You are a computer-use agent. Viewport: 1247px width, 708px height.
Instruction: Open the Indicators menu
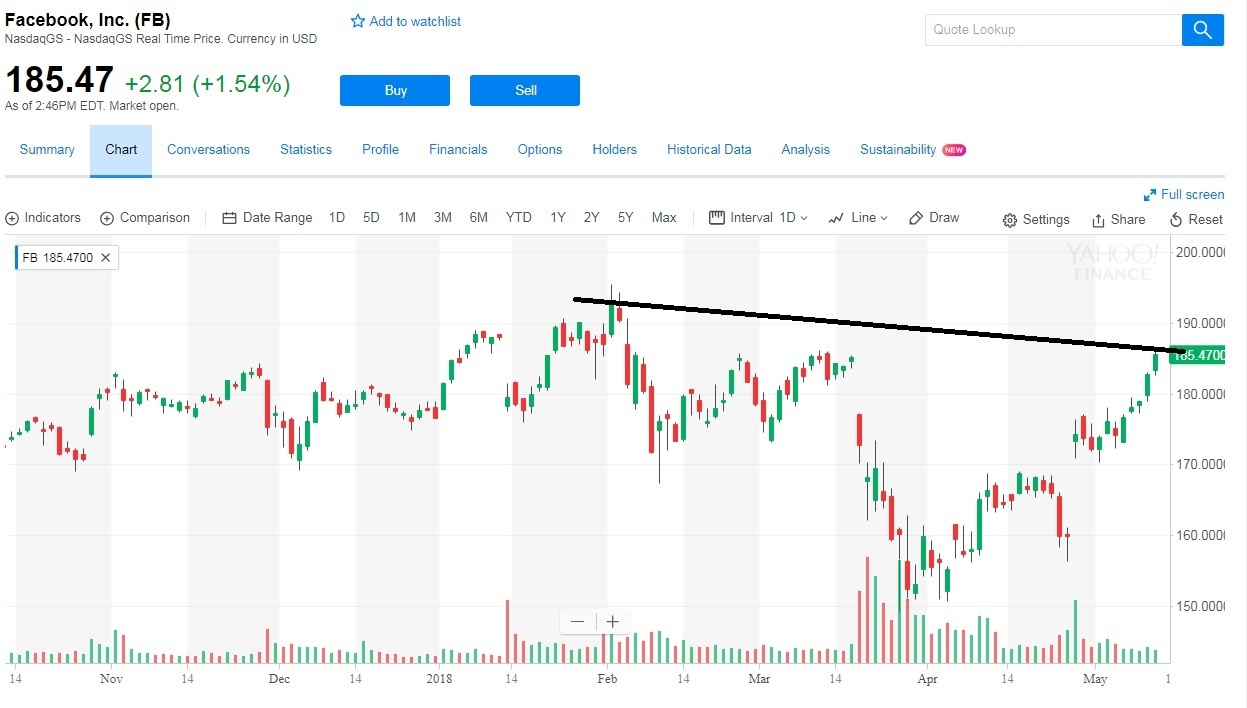click(x=44, y=217)
